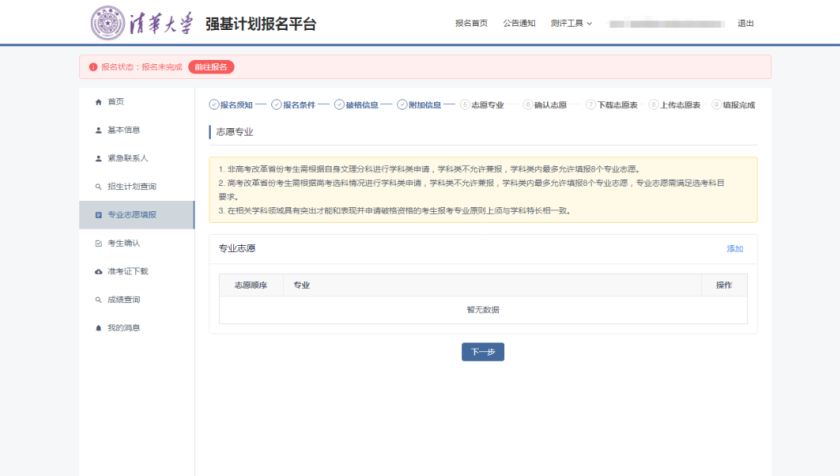Click the checkmark circle for 附加信息 step

402,104
